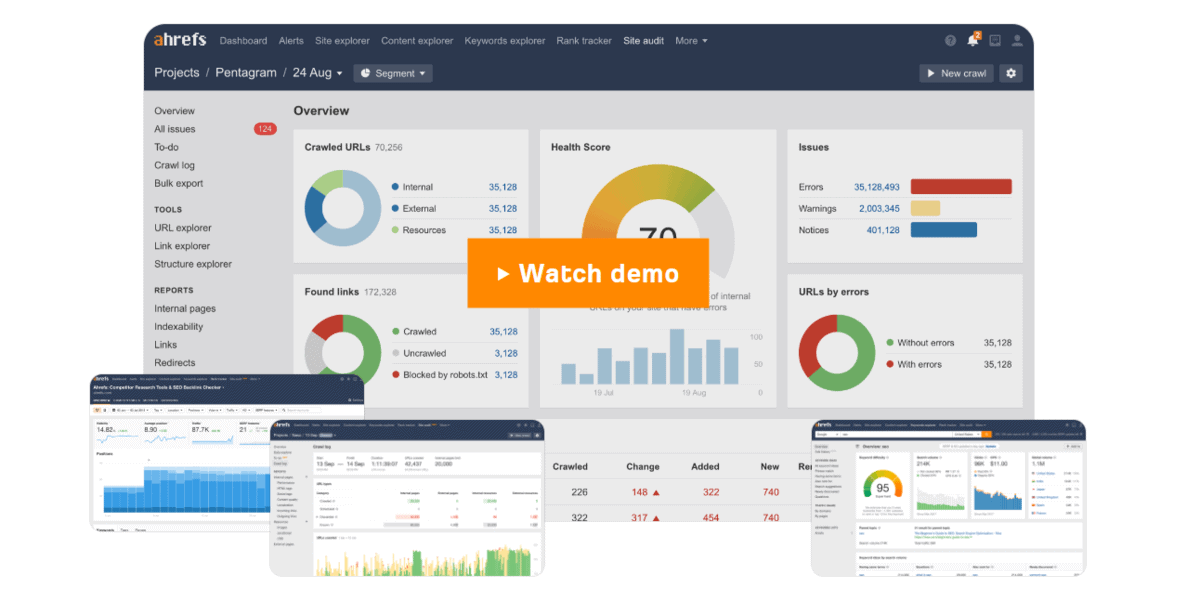Click the Without errors legend entry
1200x614 pixels.
tap(920, 343)
